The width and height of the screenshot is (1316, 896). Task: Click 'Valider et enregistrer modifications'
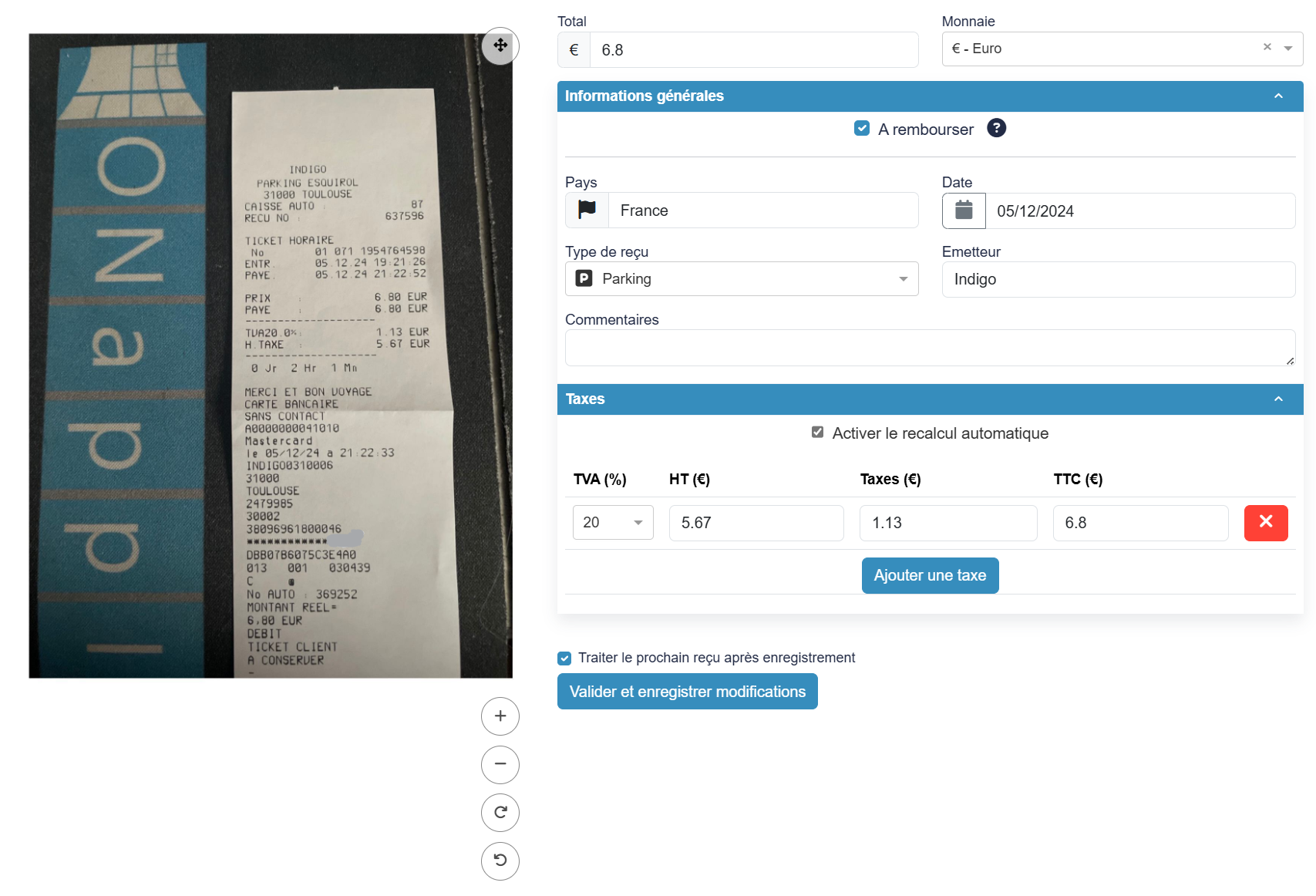pyautogui.click(x=687, y=691)
